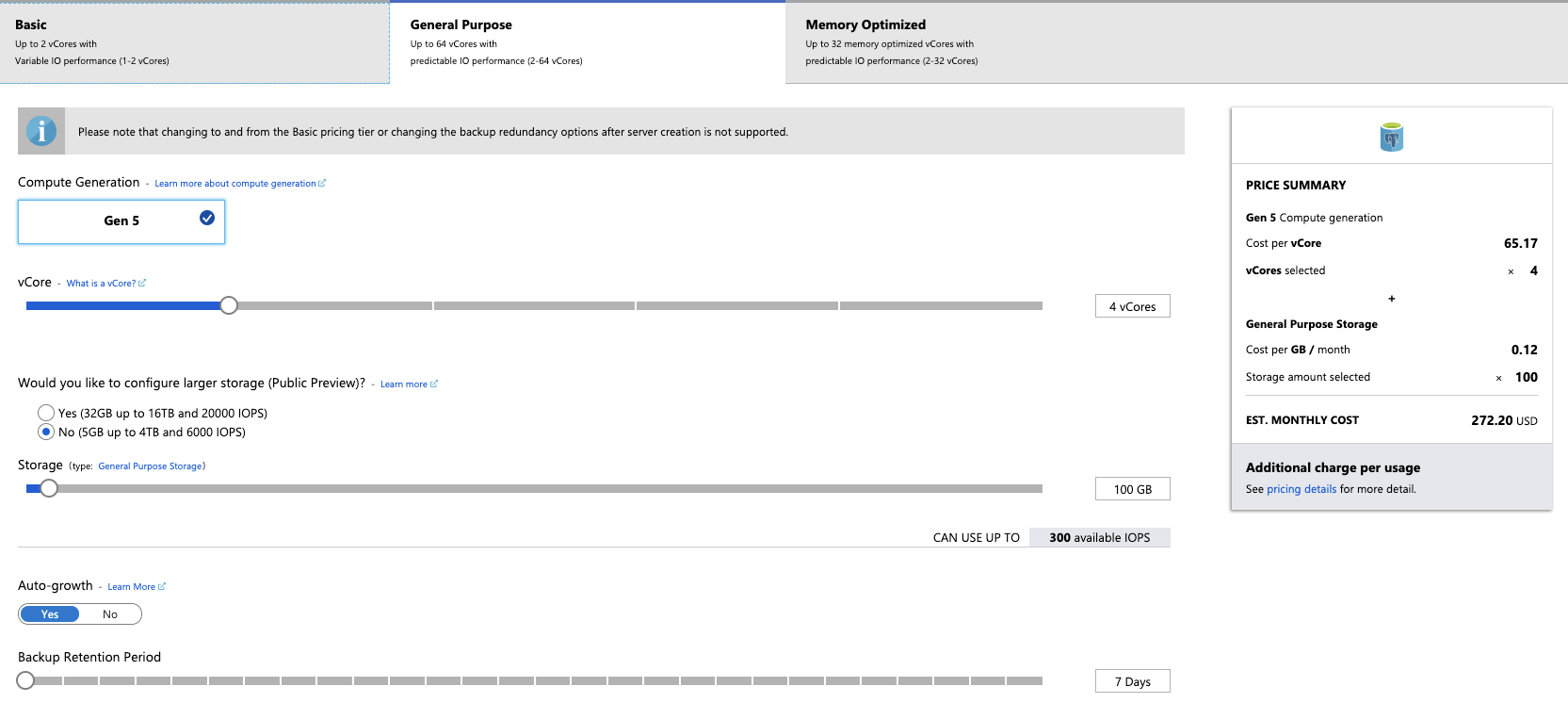This screenshot has width=1568, height=703.
Task: Choose No (5GB up to 4TB) radio option
Action: (x=46, y=432)
